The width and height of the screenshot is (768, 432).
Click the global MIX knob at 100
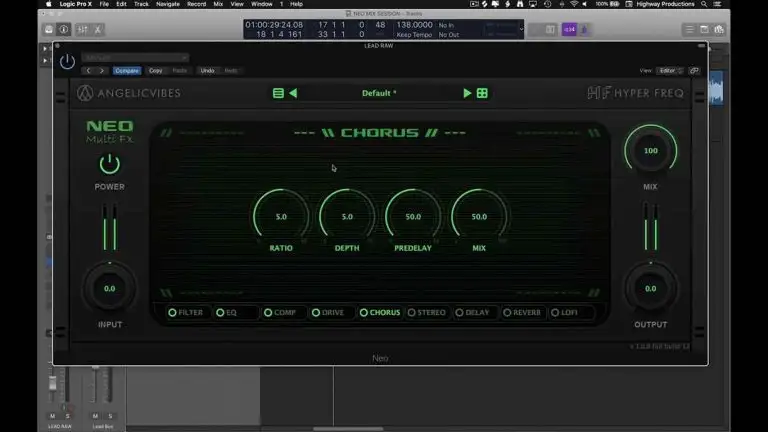[x=650, y=151]
